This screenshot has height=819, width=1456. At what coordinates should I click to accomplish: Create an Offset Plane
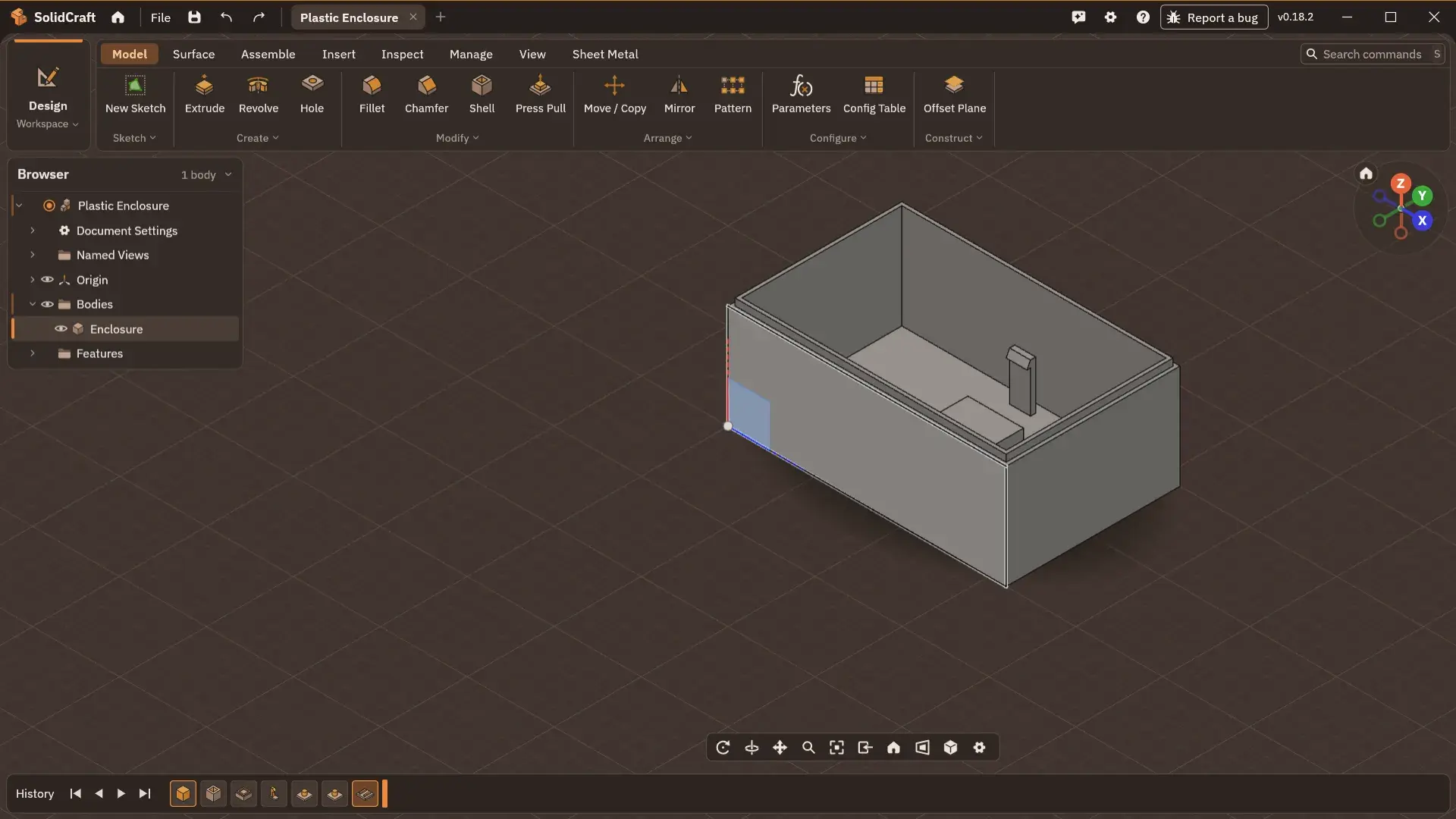pyautogui.click(x=954, y=94)
